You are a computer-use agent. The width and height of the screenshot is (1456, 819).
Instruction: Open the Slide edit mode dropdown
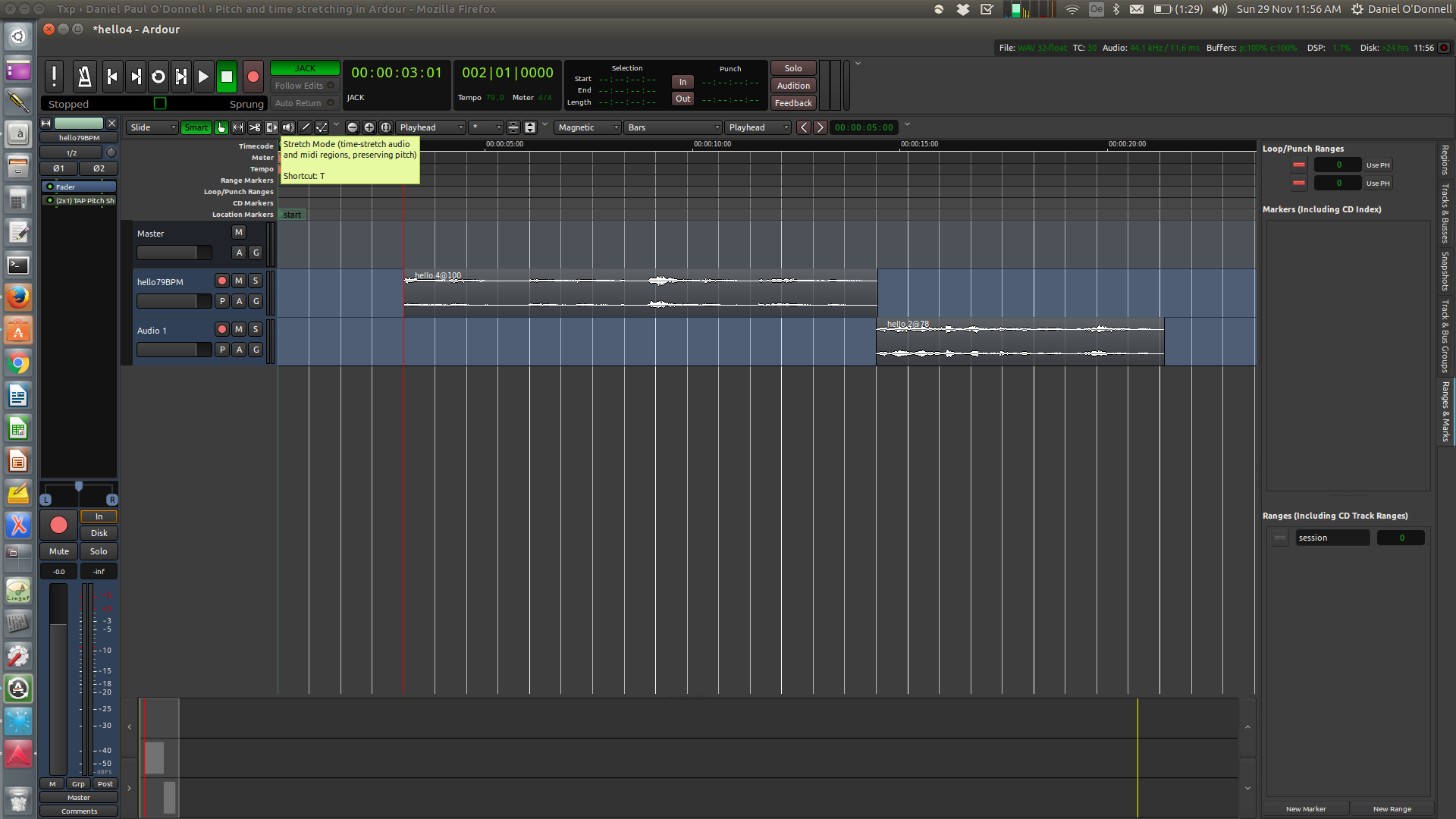[x=152, y=127]
